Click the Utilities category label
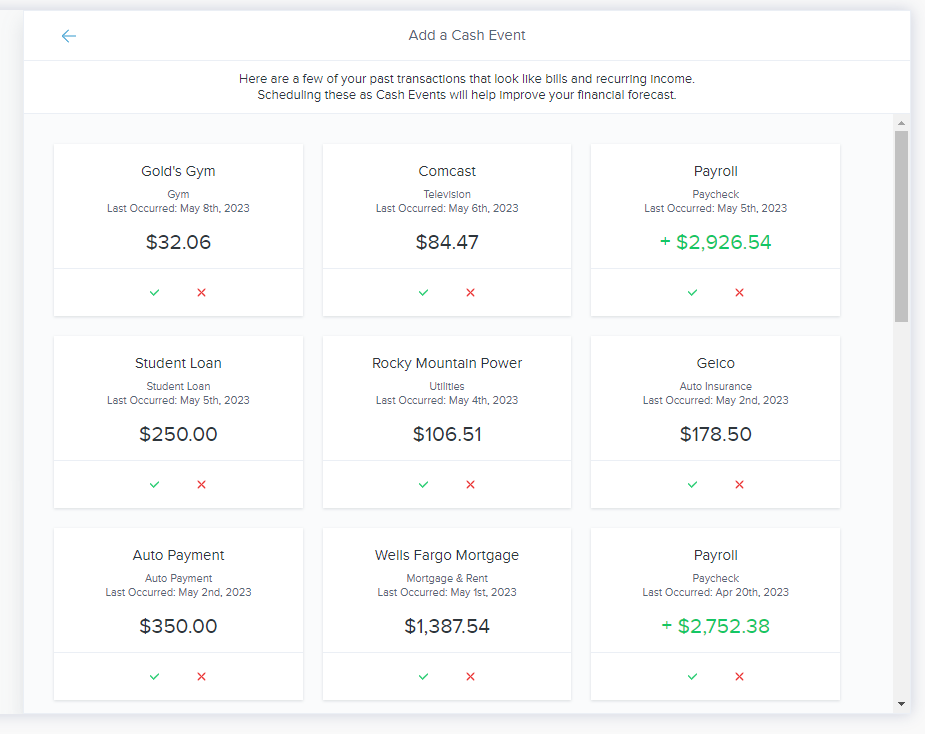The width and height of the screenshot is (925, 734). pos(447,386)
